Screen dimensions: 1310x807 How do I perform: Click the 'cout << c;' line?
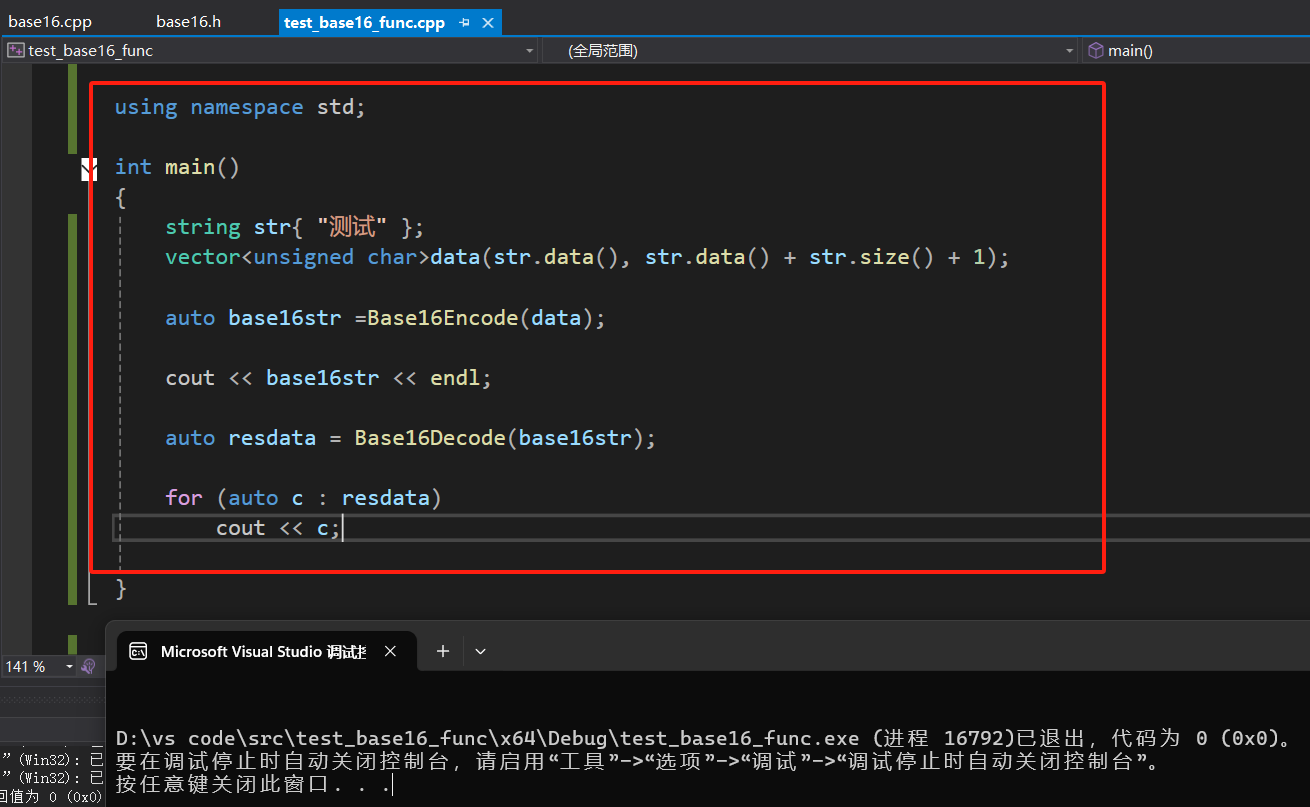pyautogui.click(x=279, y=528)
